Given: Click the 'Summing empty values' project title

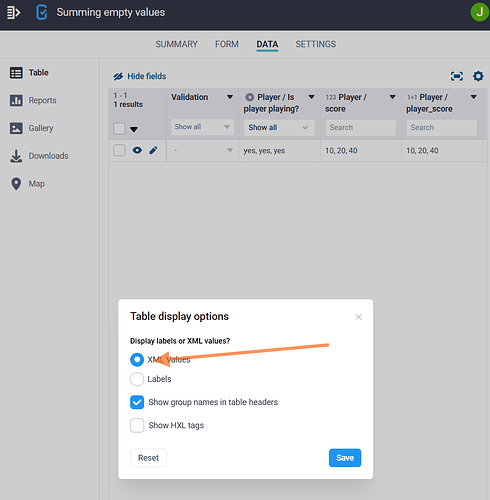Looking at the screenshot, I should click(x=111, y=12).
